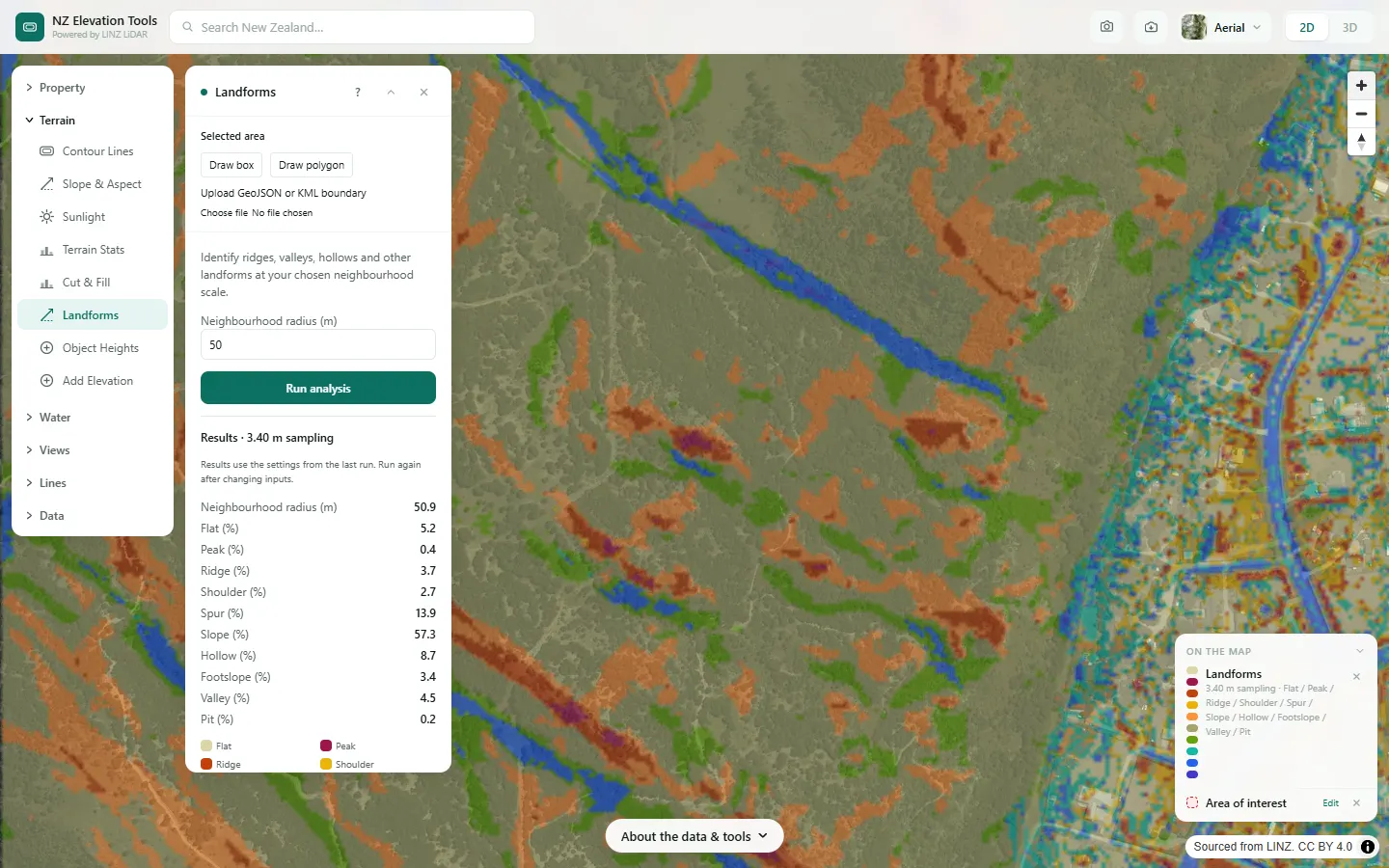Remove the Landforms layer from the map
This screenshot has width=1389, height=868.
click(x=1356, y=676)
